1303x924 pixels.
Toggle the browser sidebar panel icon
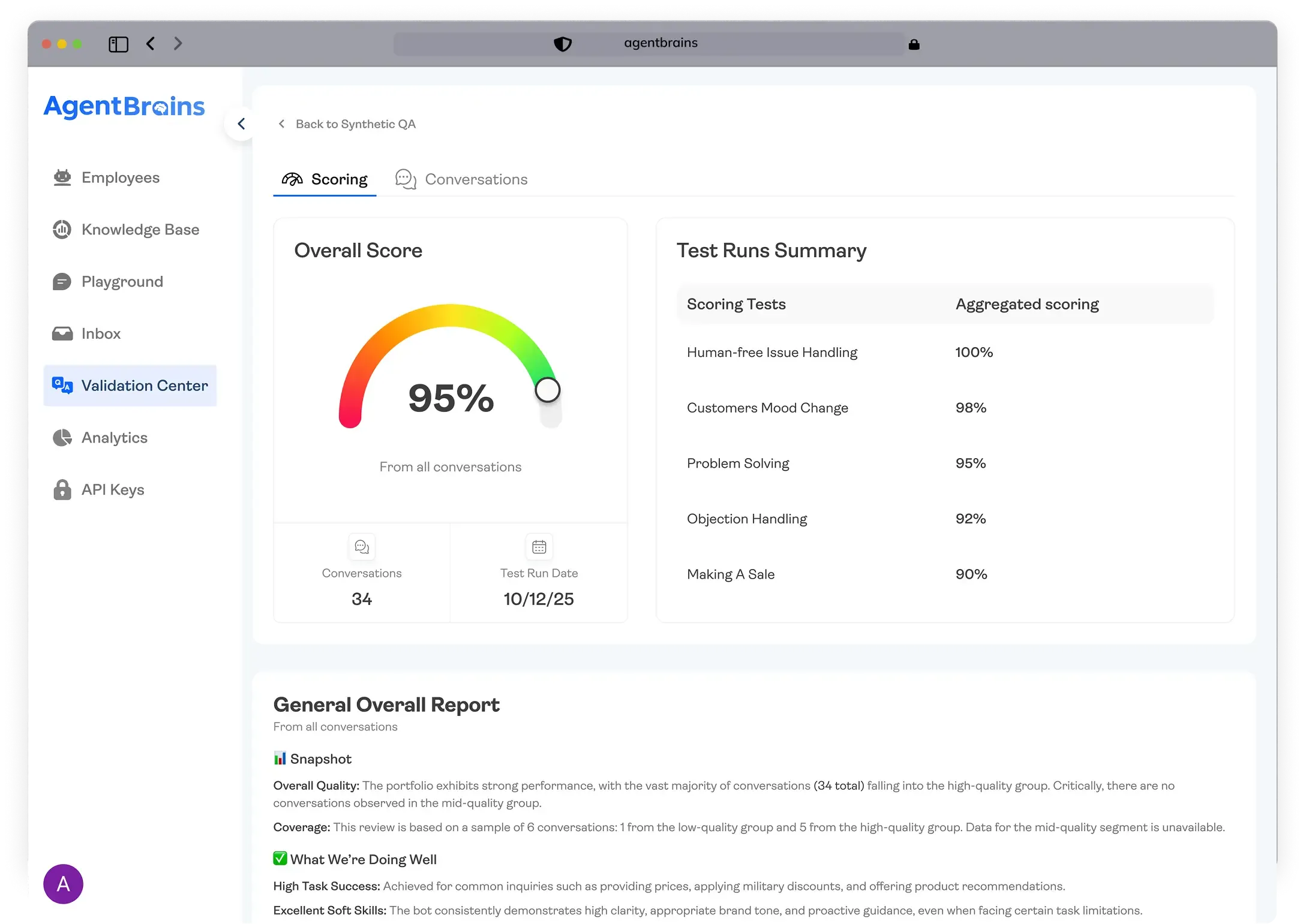[x=118, y=44]
